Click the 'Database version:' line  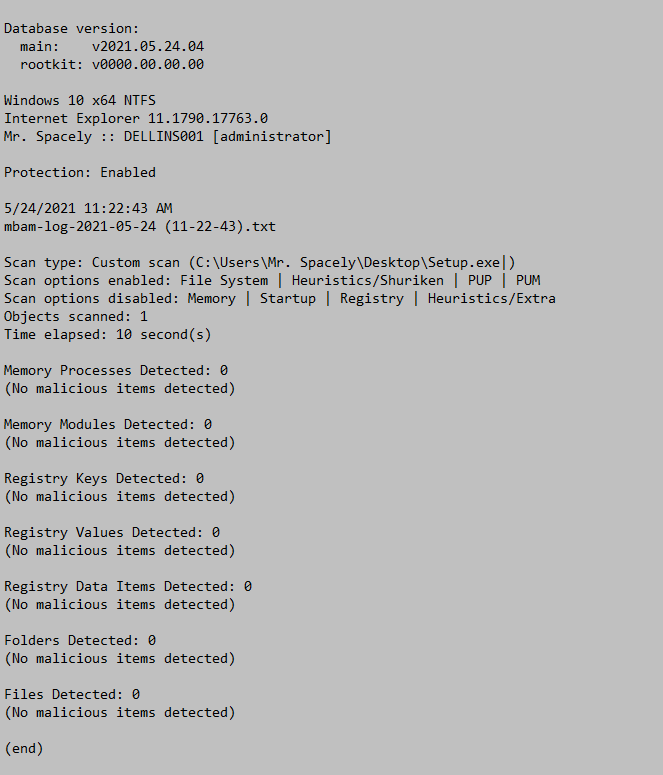pos(72,29)
